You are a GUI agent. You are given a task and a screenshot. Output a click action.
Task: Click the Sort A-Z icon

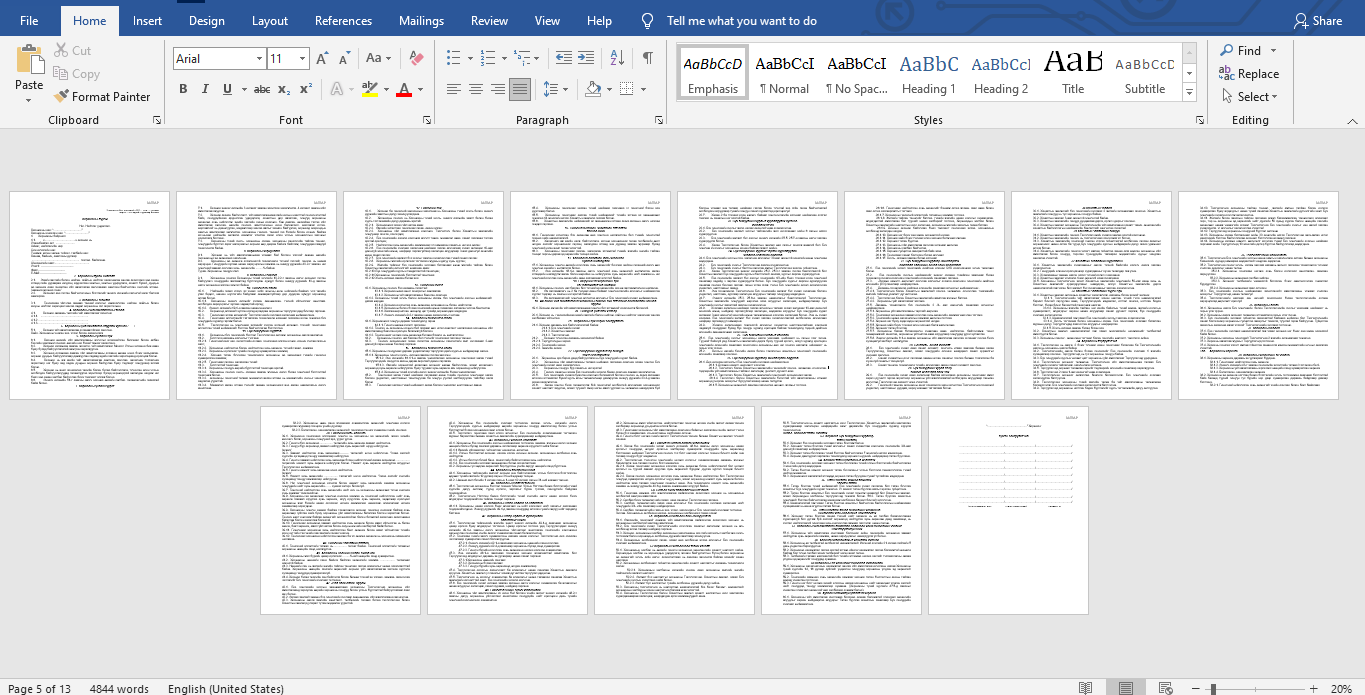[619, 59]
